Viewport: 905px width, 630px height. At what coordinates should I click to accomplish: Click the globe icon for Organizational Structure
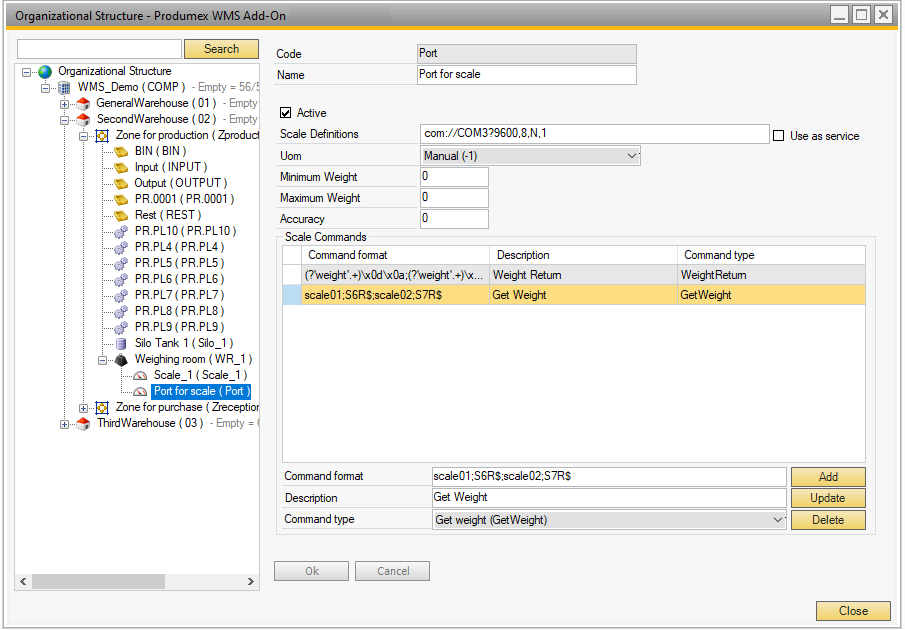click(x=45, y=71)
